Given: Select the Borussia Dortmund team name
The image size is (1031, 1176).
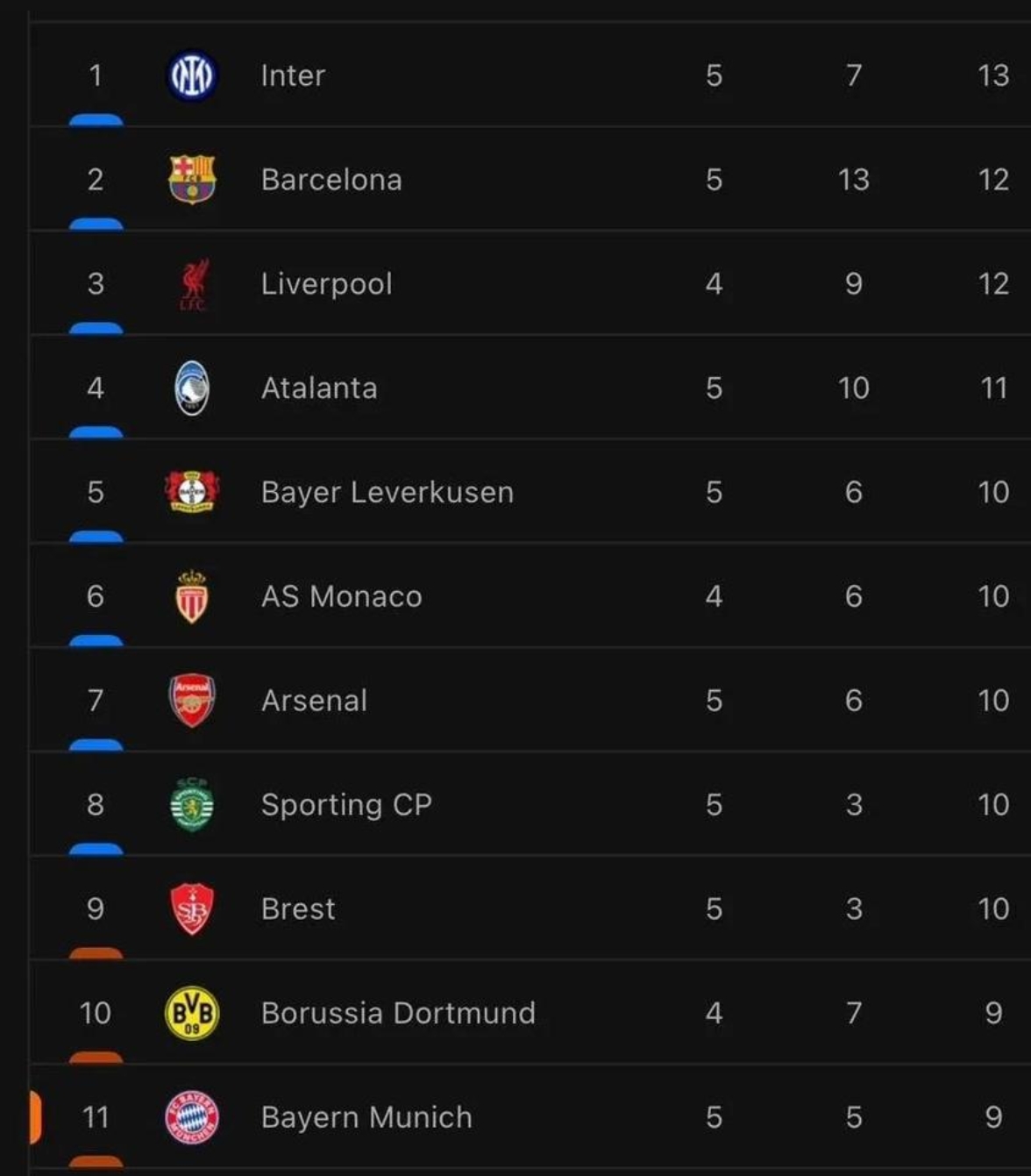Looking at the screenshot, I should coord(398,1013).
